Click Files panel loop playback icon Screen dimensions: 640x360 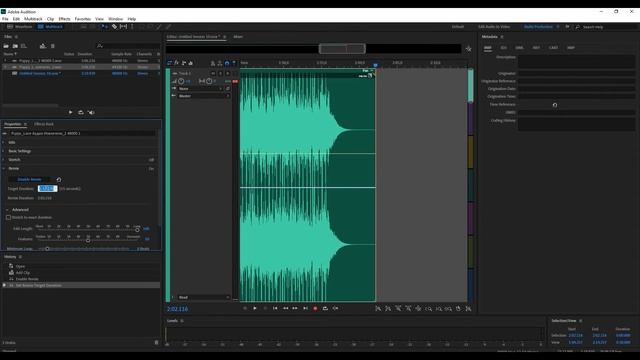tap(81, 112)
